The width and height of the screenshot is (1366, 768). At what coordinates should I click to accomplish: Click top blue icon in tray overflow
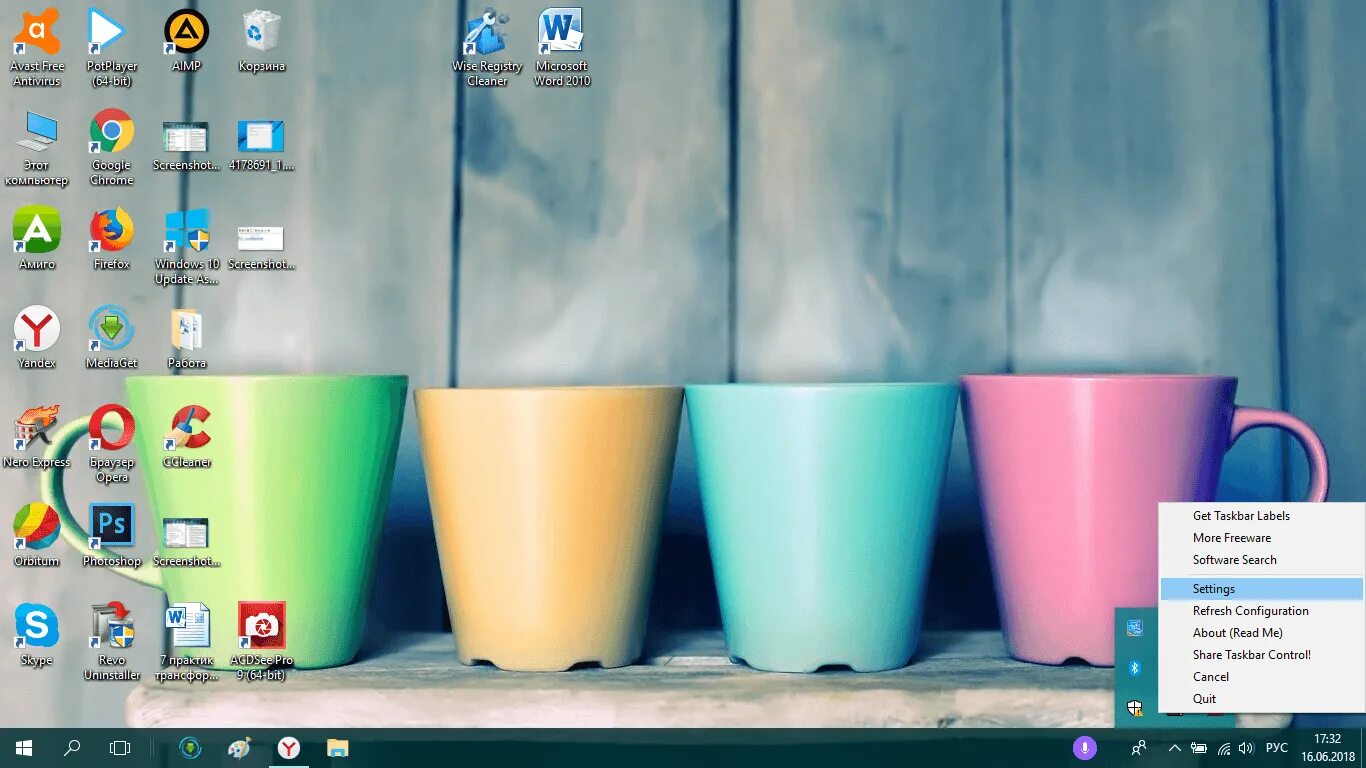pos(1135,628)
